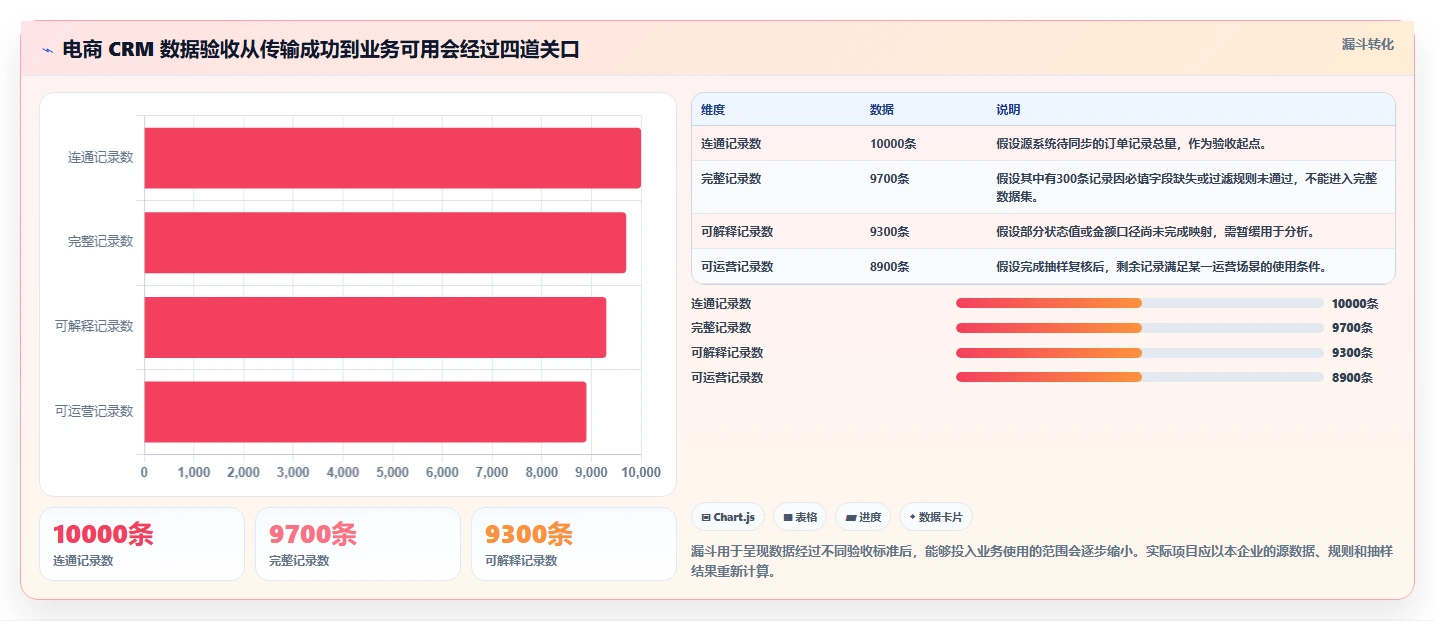Click the 可运营记录数 progress bar

(1140, 377)
